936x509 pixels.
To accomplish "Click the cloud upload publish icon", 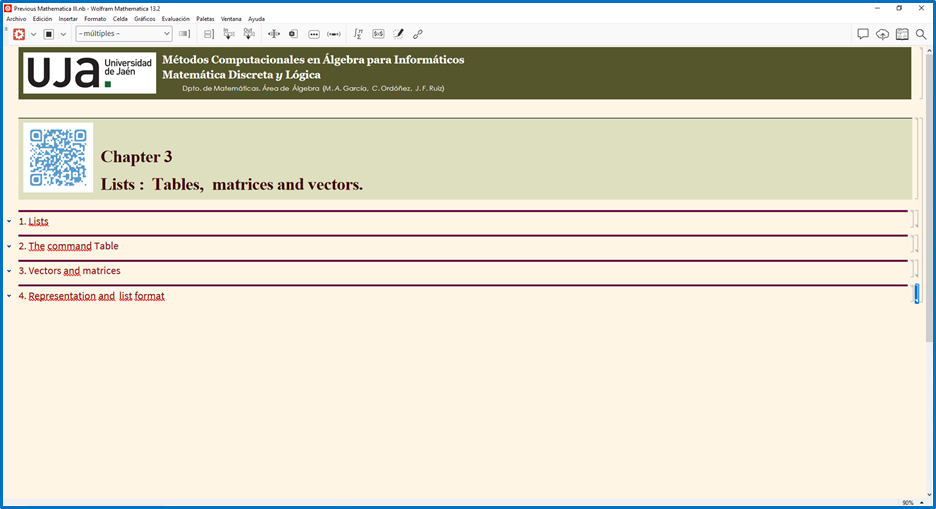I will 882,34.
